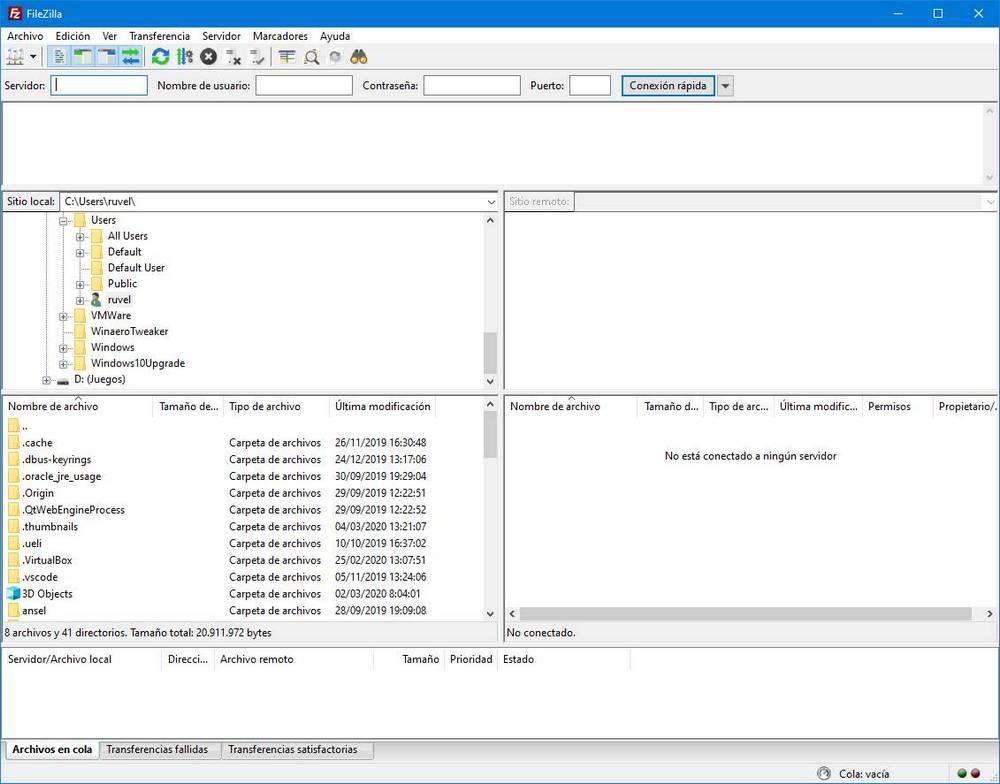The height and width of the screenshot is (784, 1000).
Task: Click the ruvel user icon in tree
Action: 96,300
